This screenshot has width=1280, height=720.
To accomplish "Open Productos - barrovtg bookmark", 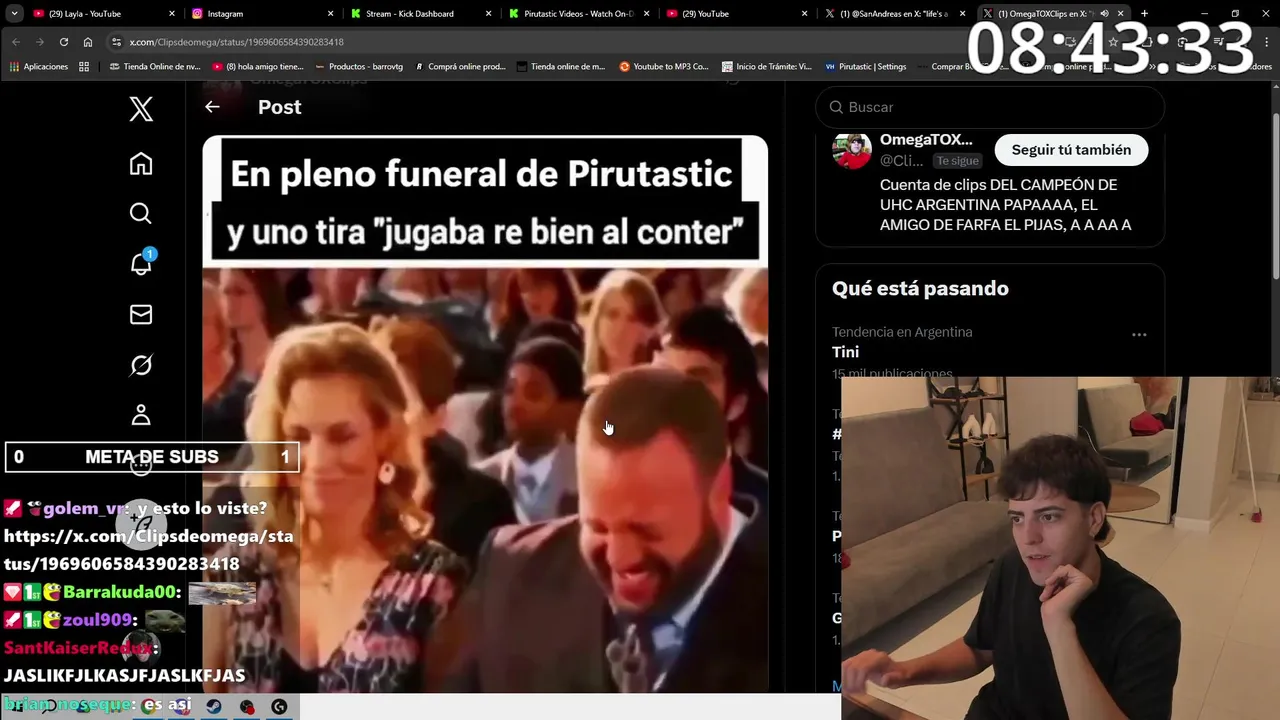I will point(359,67).
